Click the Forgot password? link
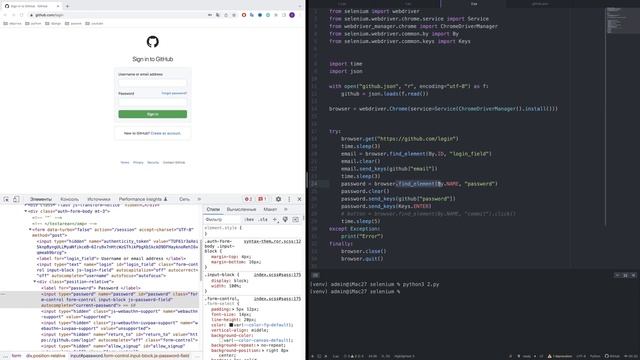This screenshot has height=360, width=640. pyautogui.click(x=174, y=93)
